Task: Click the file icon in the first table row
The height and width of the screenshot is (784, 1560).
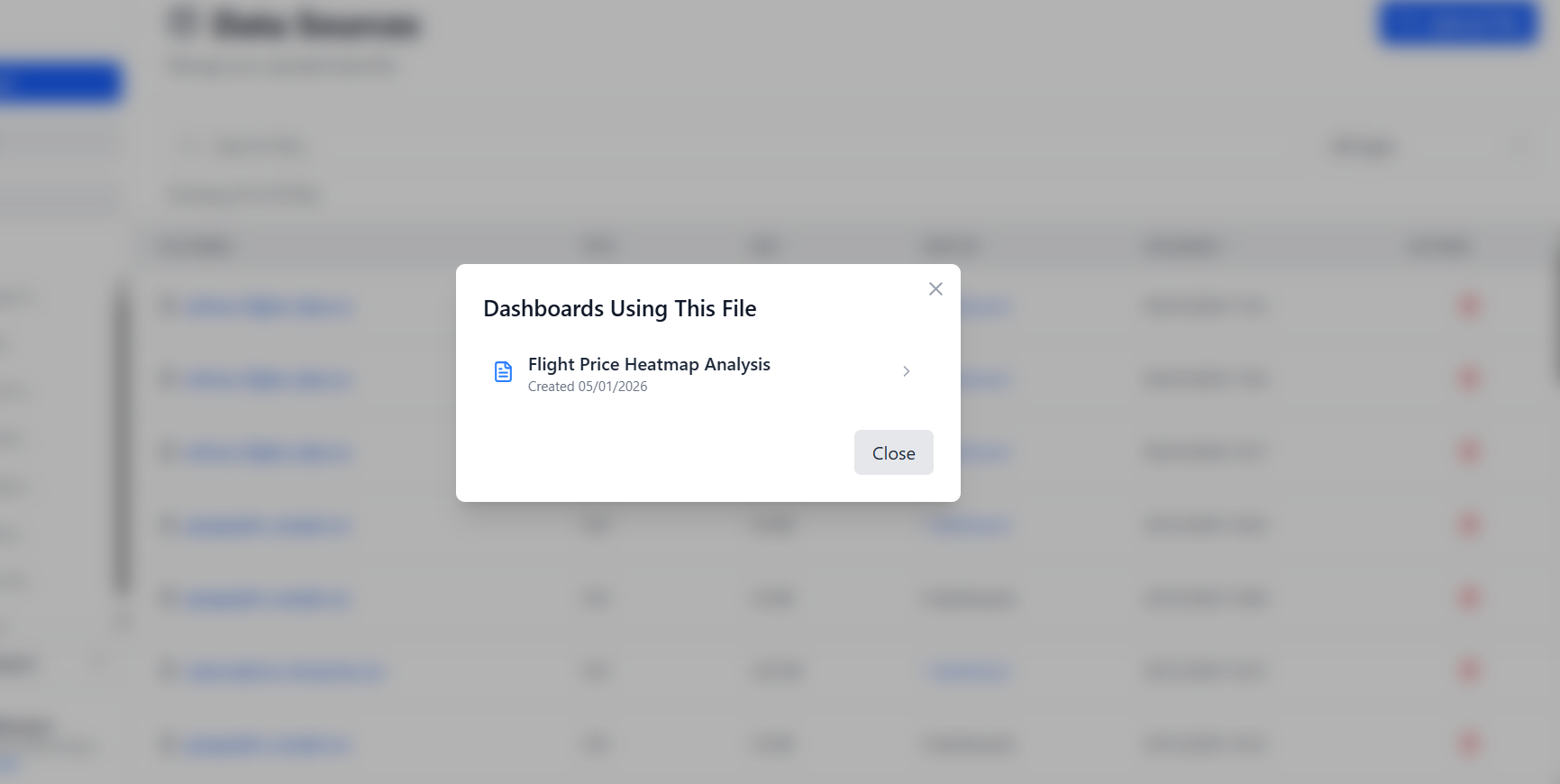Action: pyautogui.click(x=168, y=307)
